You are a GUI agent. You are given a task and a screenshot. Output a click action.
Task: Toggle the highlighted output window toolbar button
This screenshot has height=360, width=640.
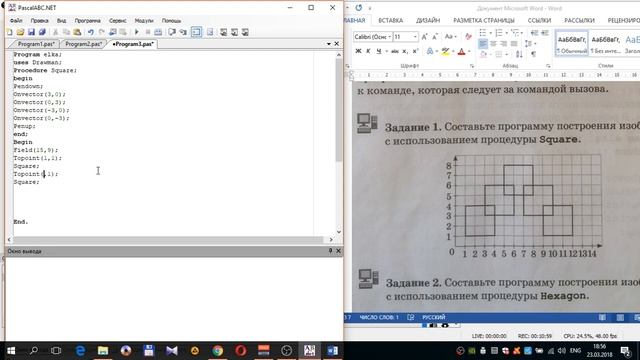(196, 32)
